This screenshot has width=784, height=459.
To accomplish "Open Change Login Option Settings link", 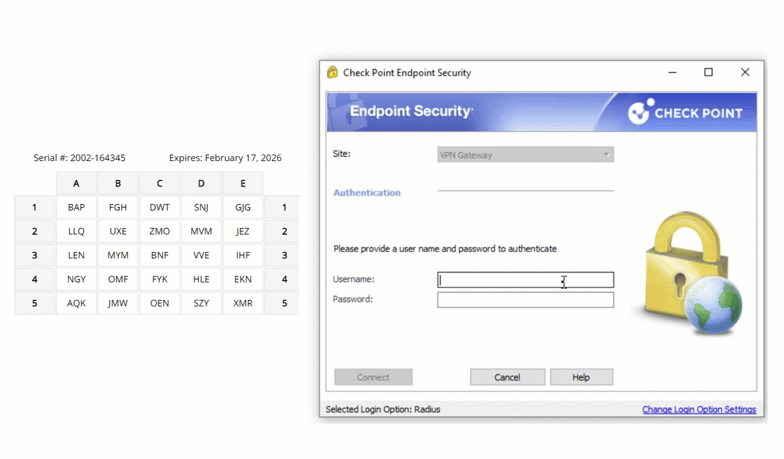I will 699,409.
